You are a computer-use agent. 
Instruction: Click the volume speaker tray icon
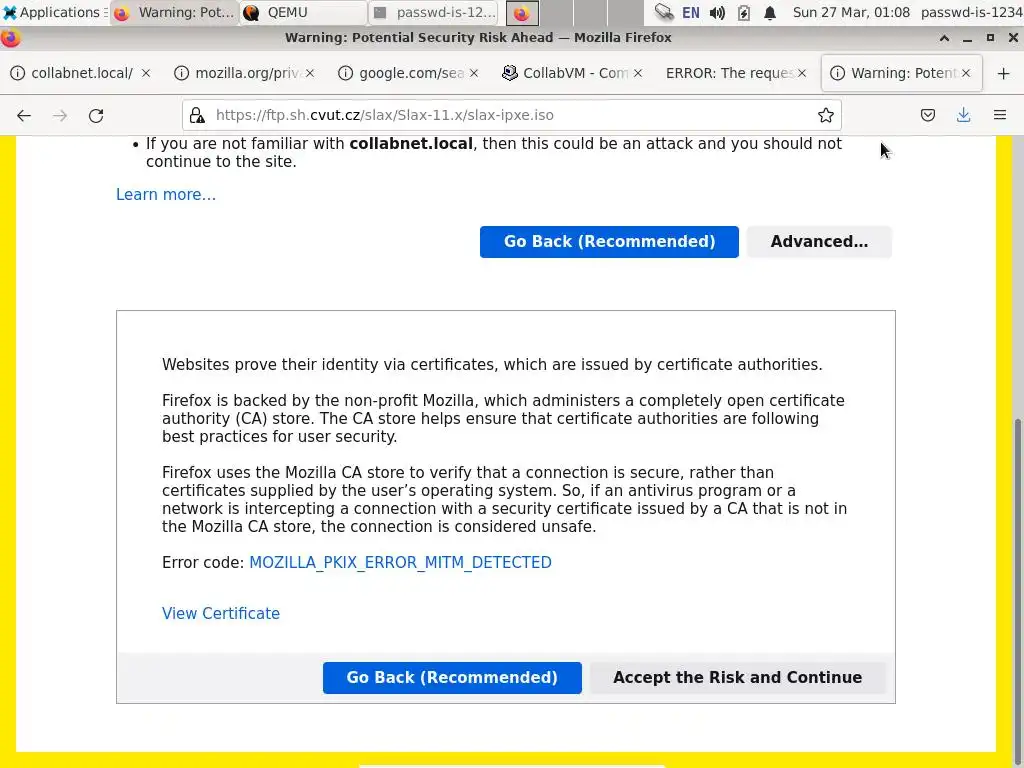717,12
